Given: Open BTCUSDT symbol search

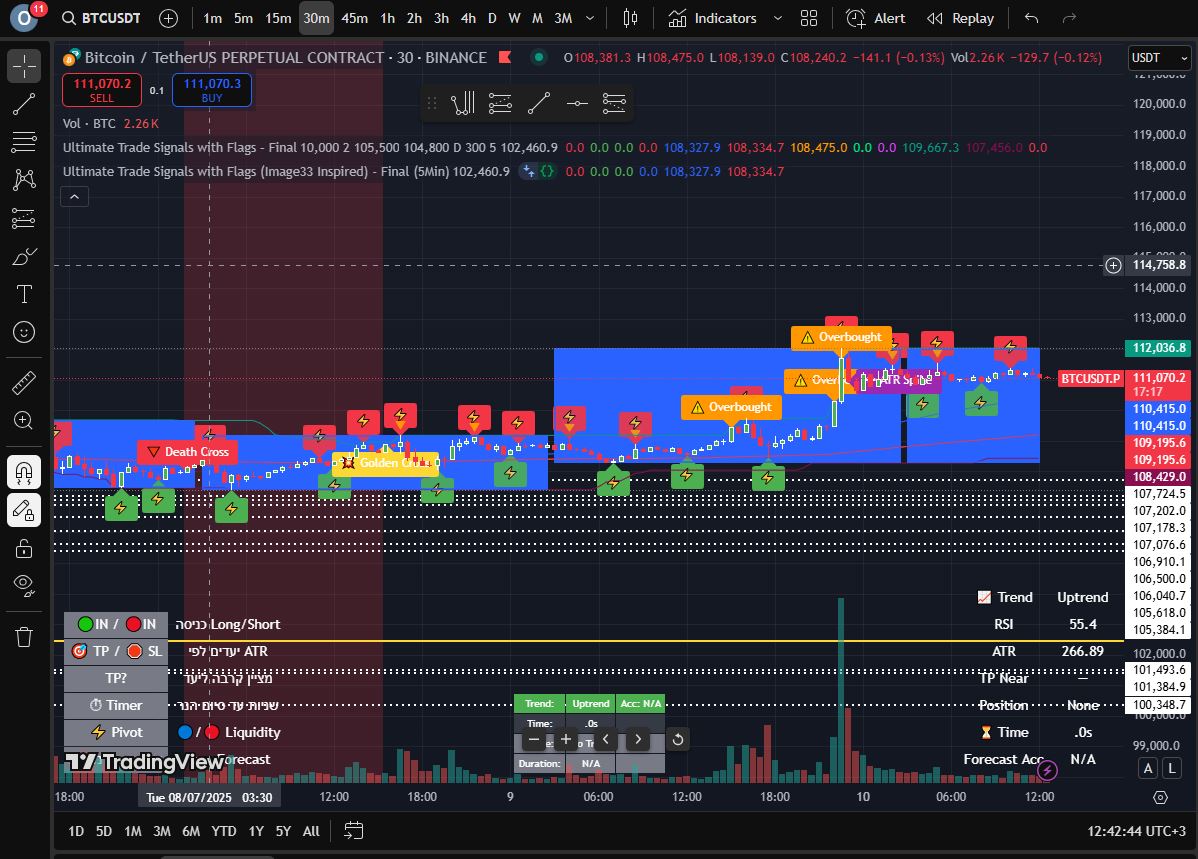Looking at the screenshot, I should point(102,18).
